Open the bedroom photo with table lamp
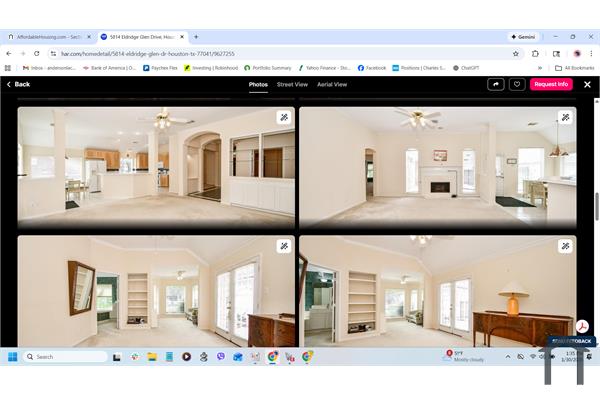Screen dimensions: 600x395 tap(438, 291)
